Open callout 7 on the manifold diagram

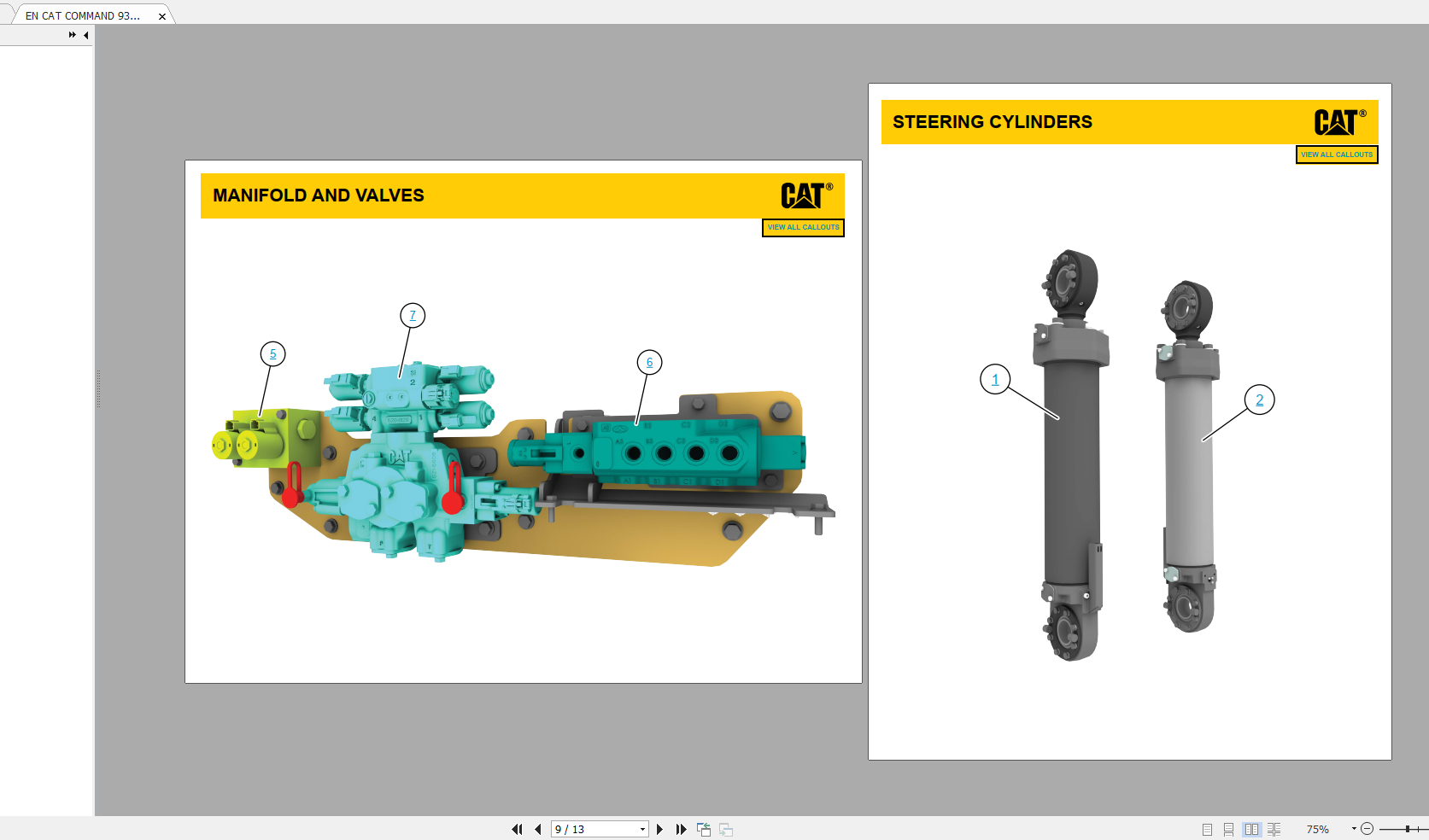(x=413, y=314)
